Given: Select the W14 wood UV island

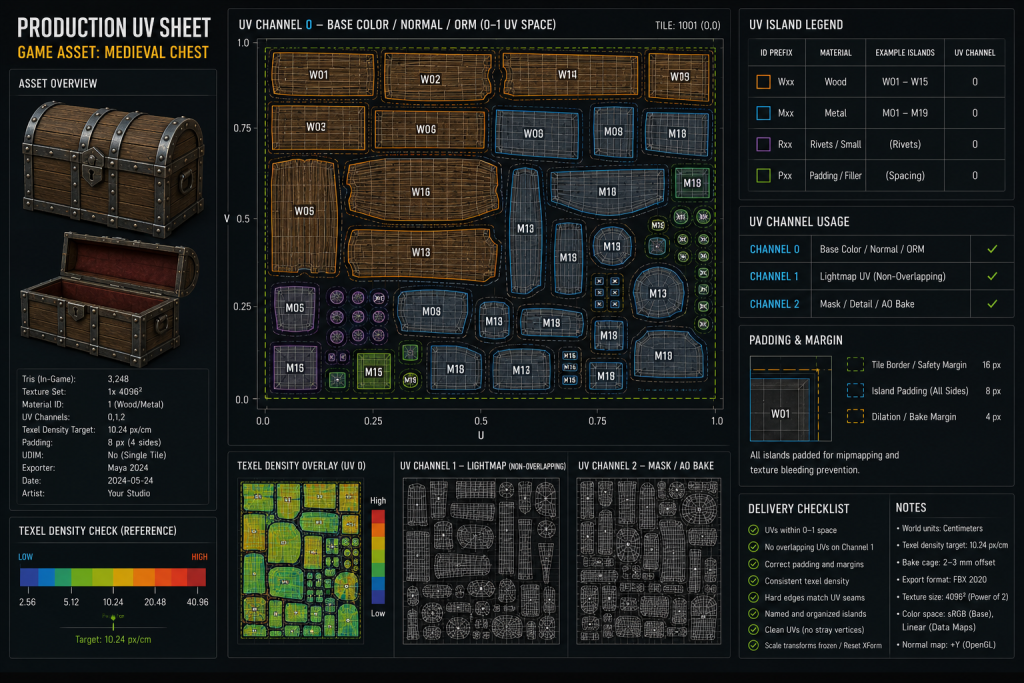Looking at the screenshot, I should point(569,75).
